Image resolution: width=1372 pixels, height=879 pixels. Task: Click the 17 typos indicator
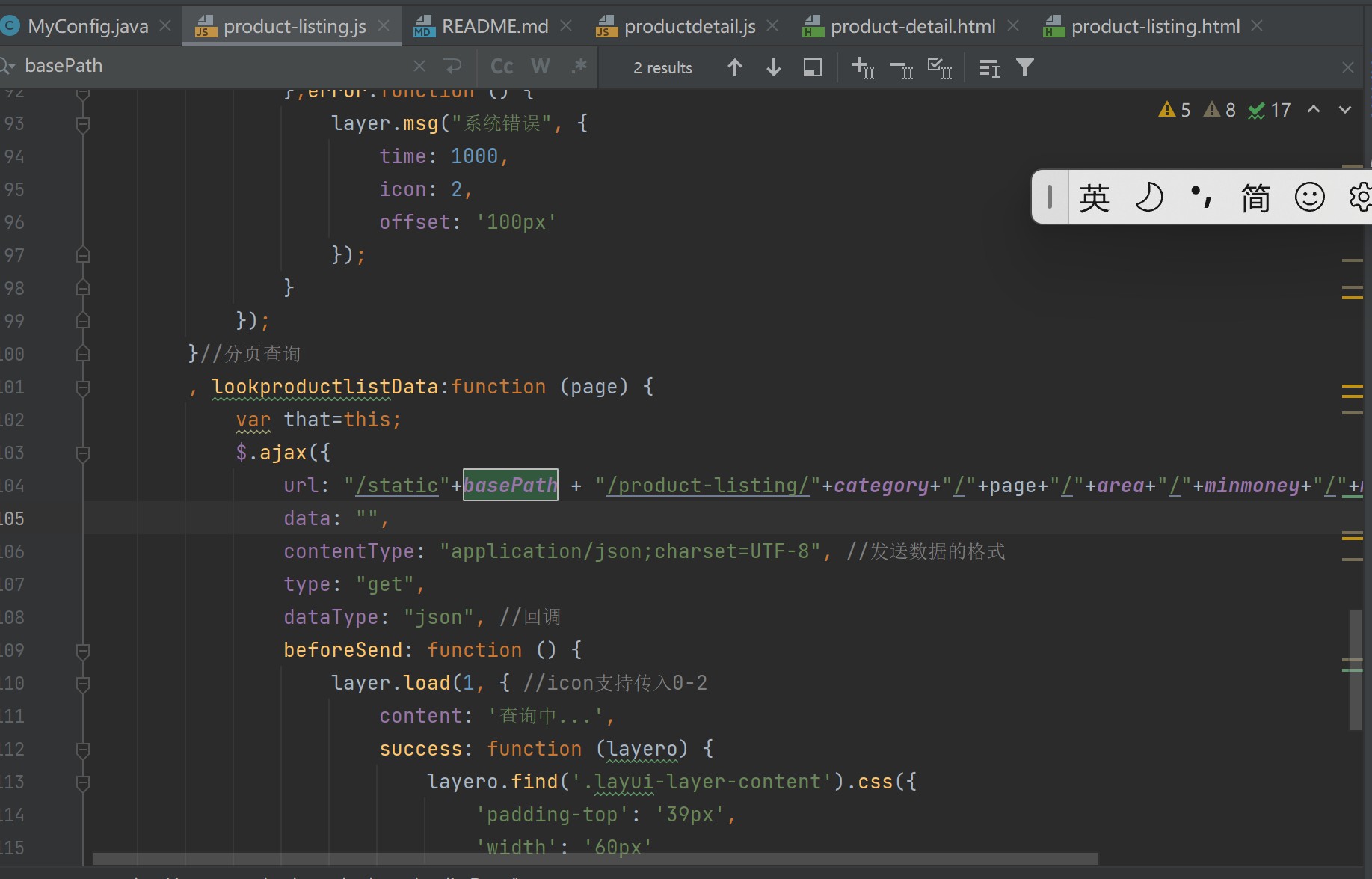[1270, 110]
